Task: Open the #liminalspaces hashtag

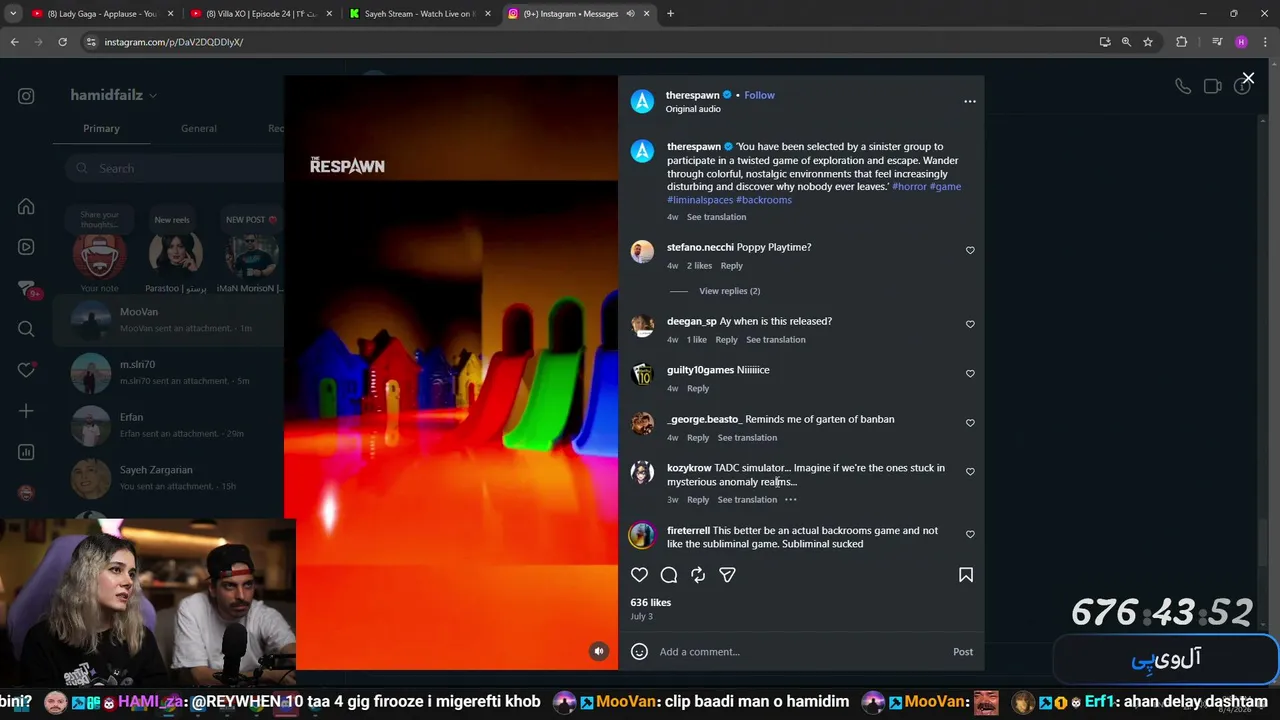Action: point(700,200)
